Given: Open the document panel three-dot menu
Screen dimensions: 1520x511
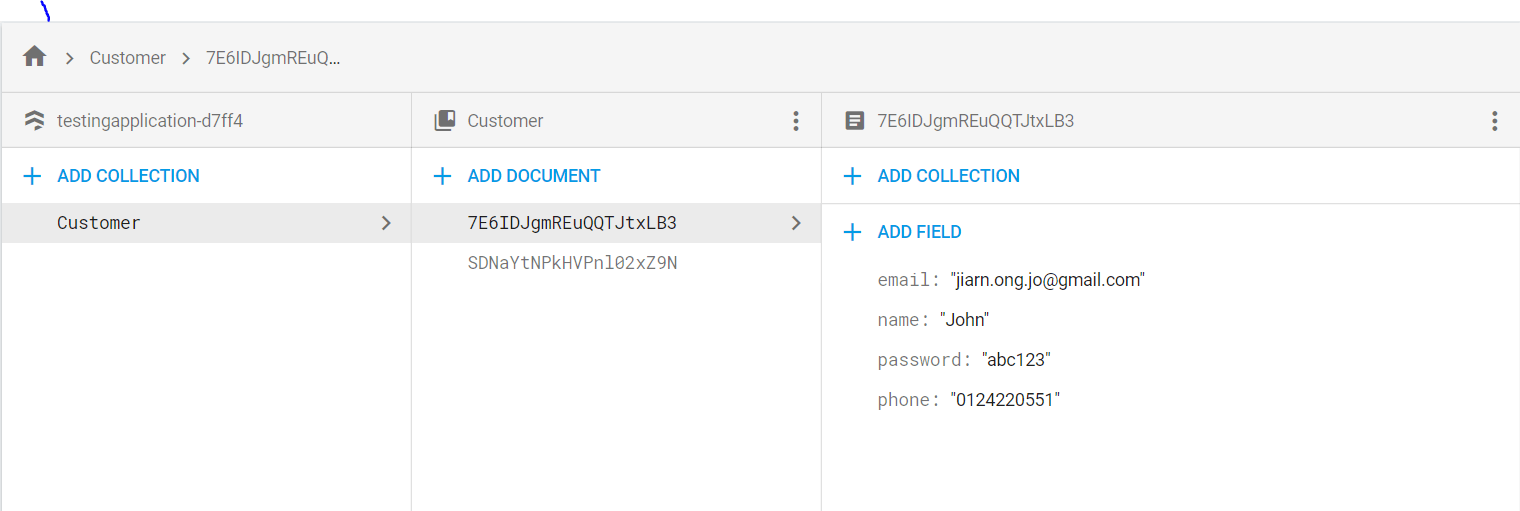Looking at the screenshot, I should [1494, 121].
